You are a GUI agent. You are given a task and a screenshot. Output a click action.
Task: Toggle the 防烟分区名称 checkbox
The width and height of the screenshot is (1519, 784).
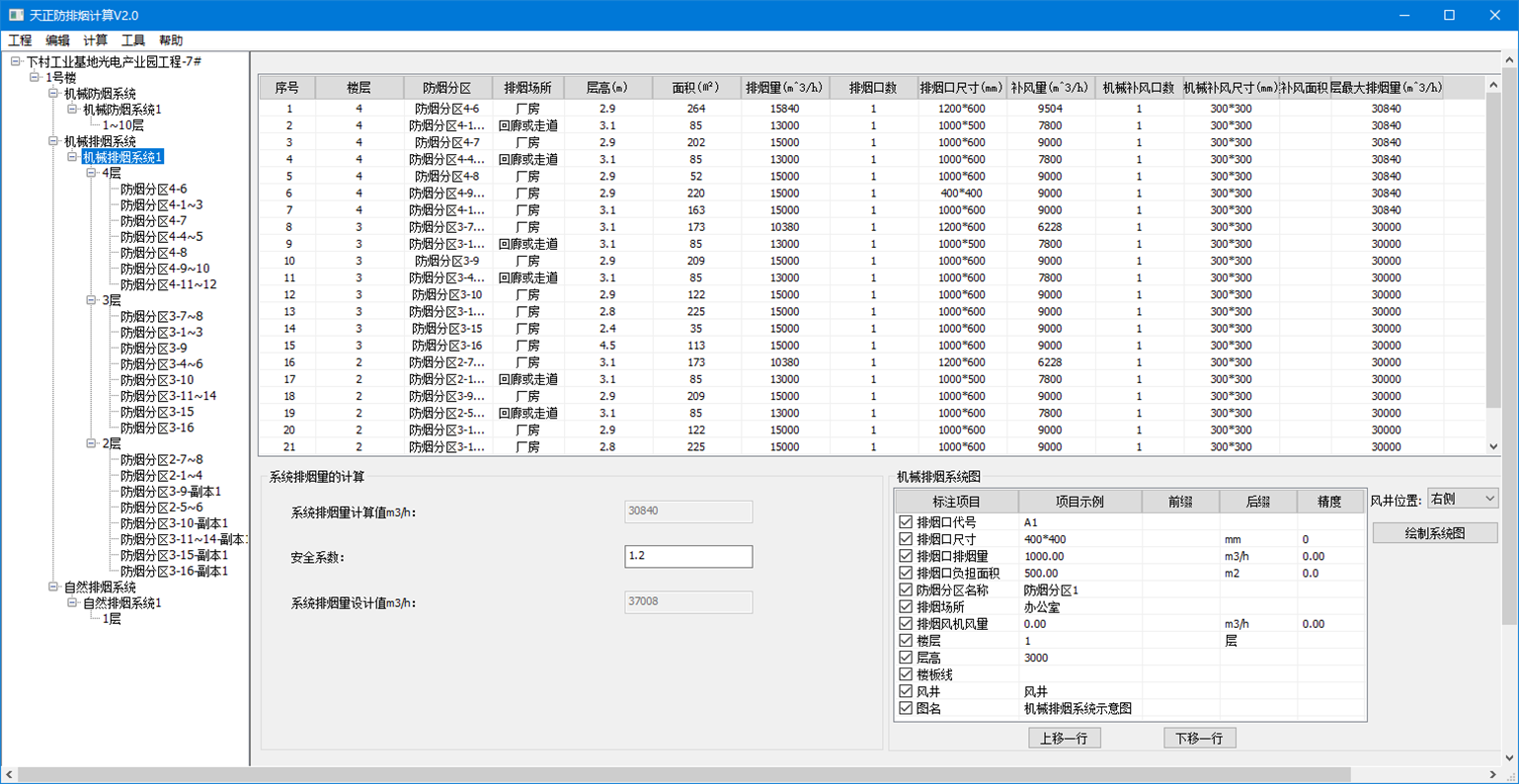(906, 589)
